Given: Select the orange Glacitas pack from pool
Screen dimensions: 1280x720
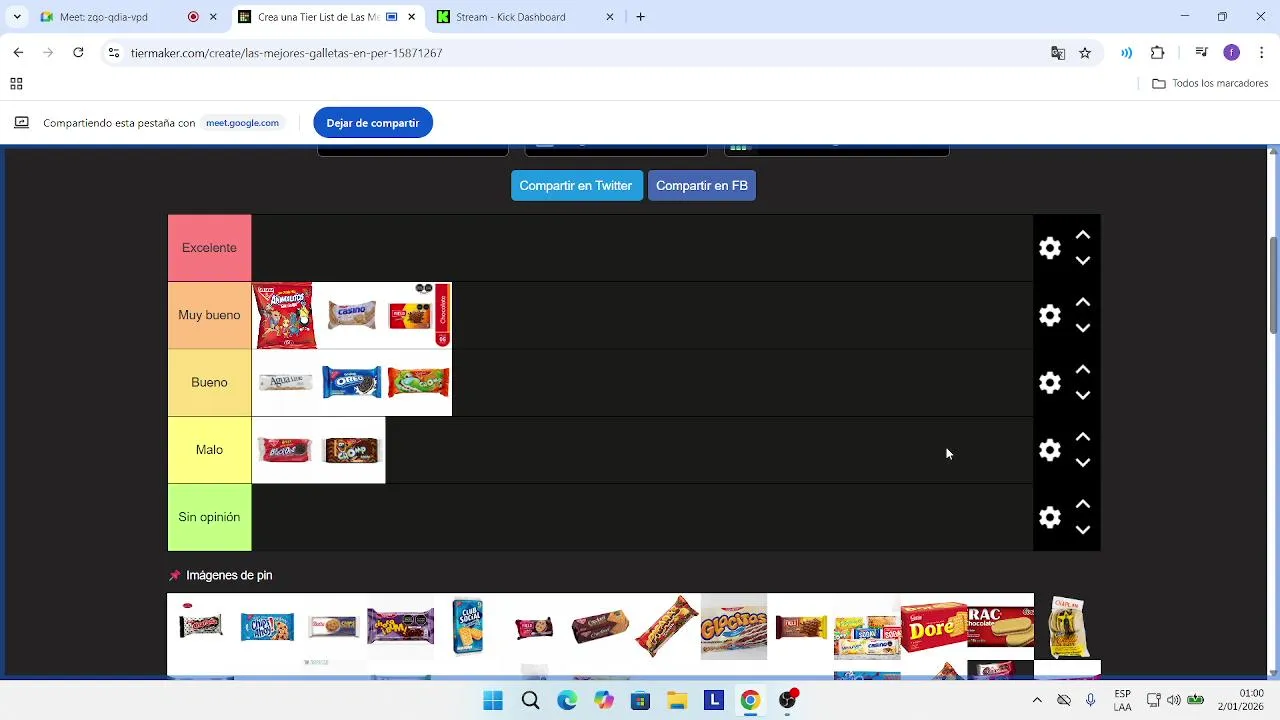Looking at the screenshot, I should pos(734,627).
